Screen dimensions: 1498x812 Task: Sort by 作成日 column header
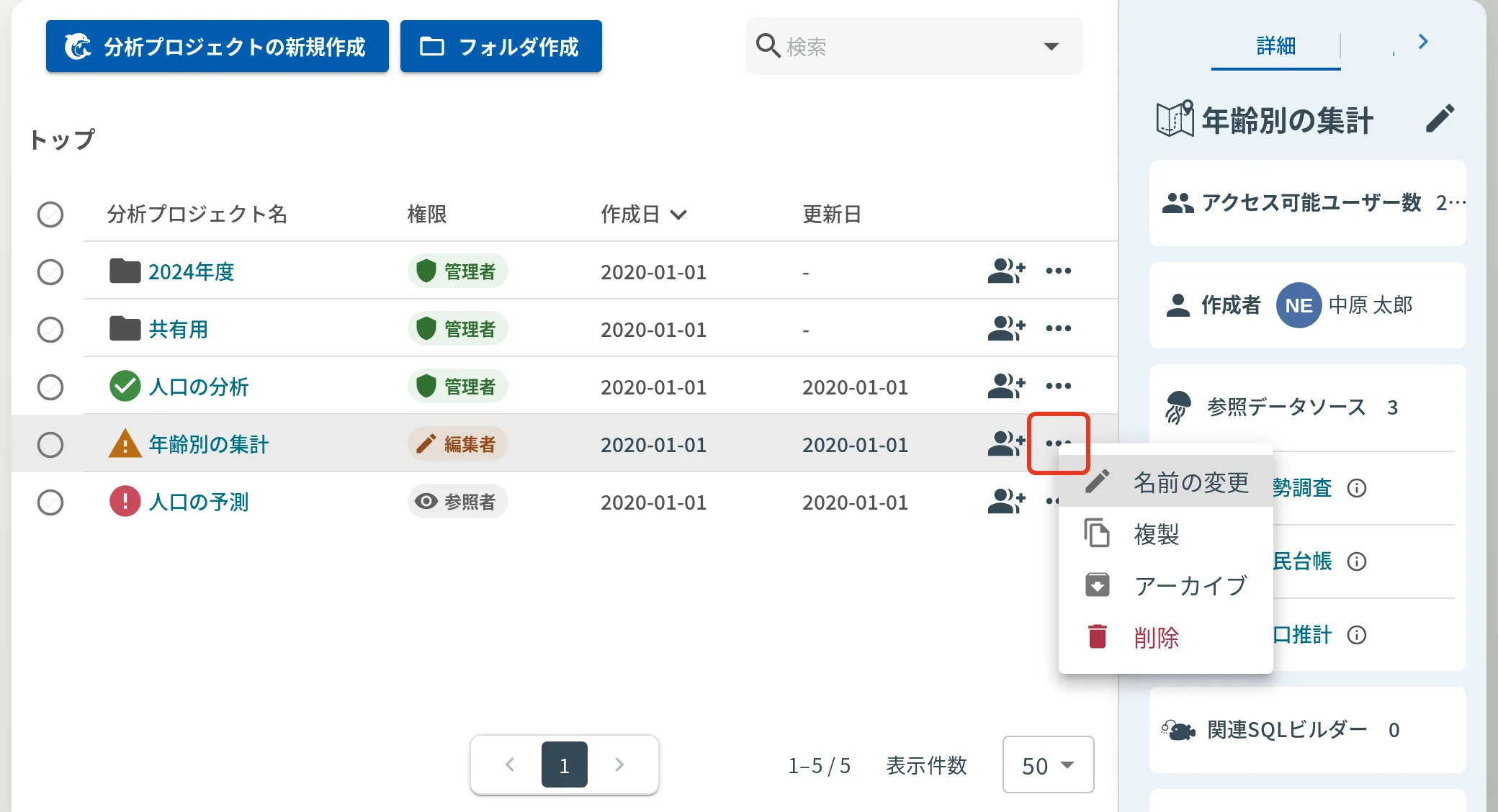tap(644, 215)
